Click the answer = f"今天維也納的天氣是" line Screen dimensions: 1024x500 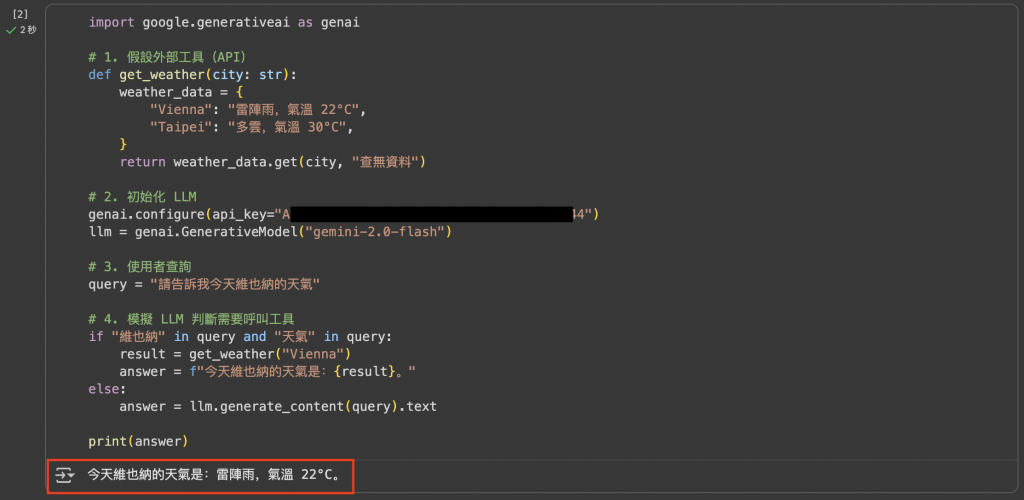[x=268, y=372]
